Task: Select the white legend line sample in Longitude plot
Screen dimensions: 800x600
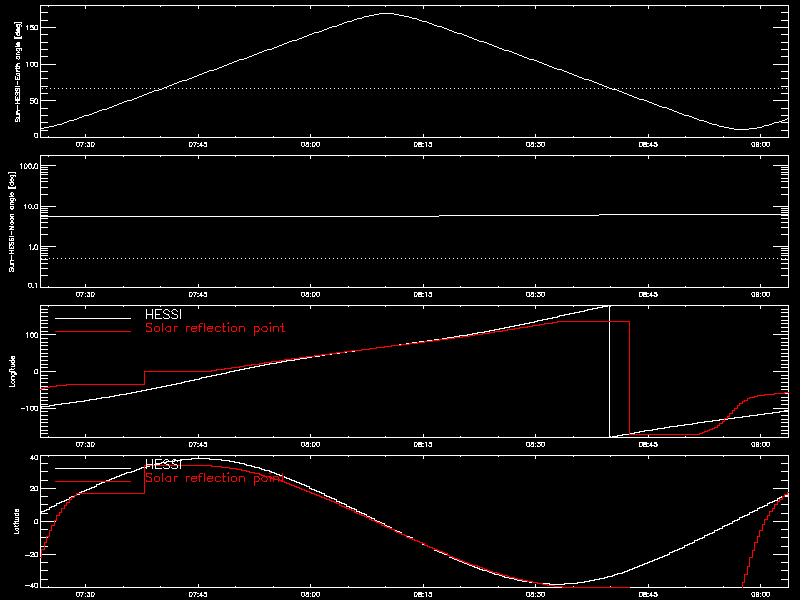Action: point(93,318)
